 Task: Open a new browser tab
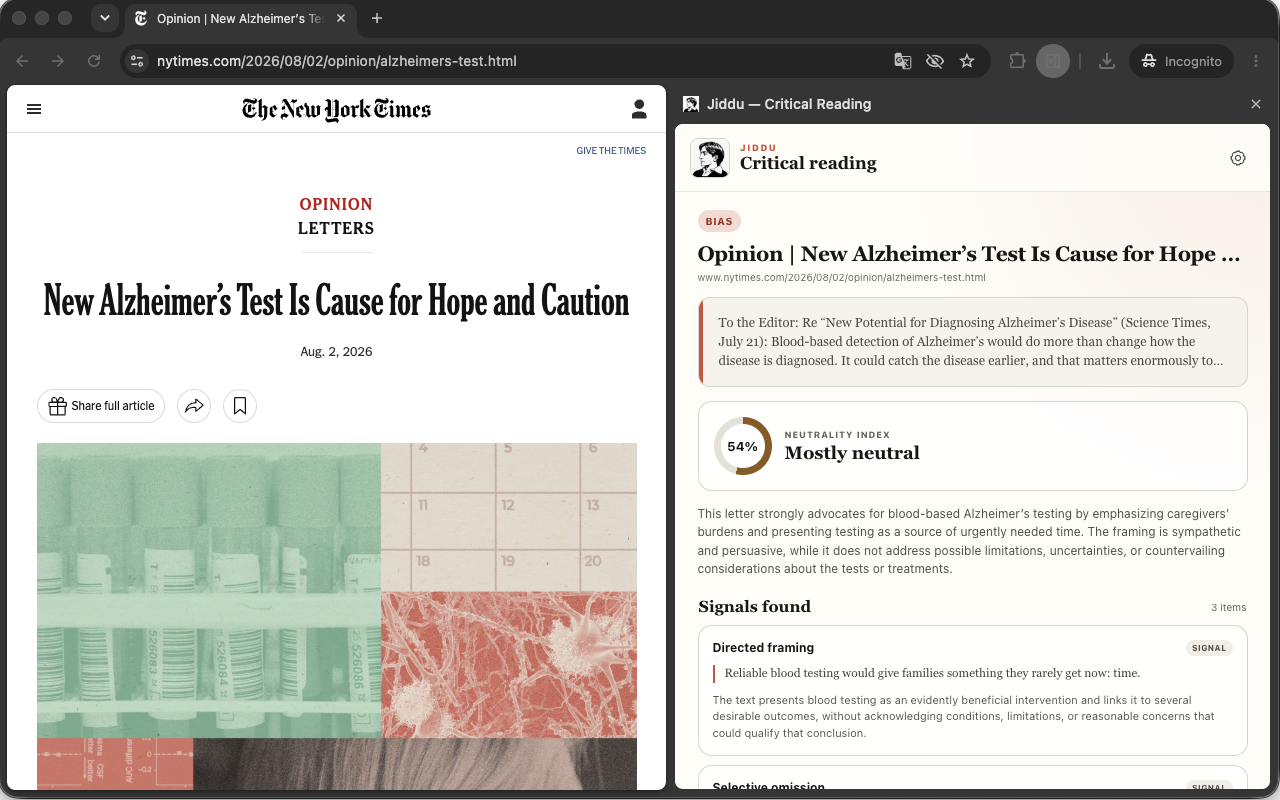377,18
